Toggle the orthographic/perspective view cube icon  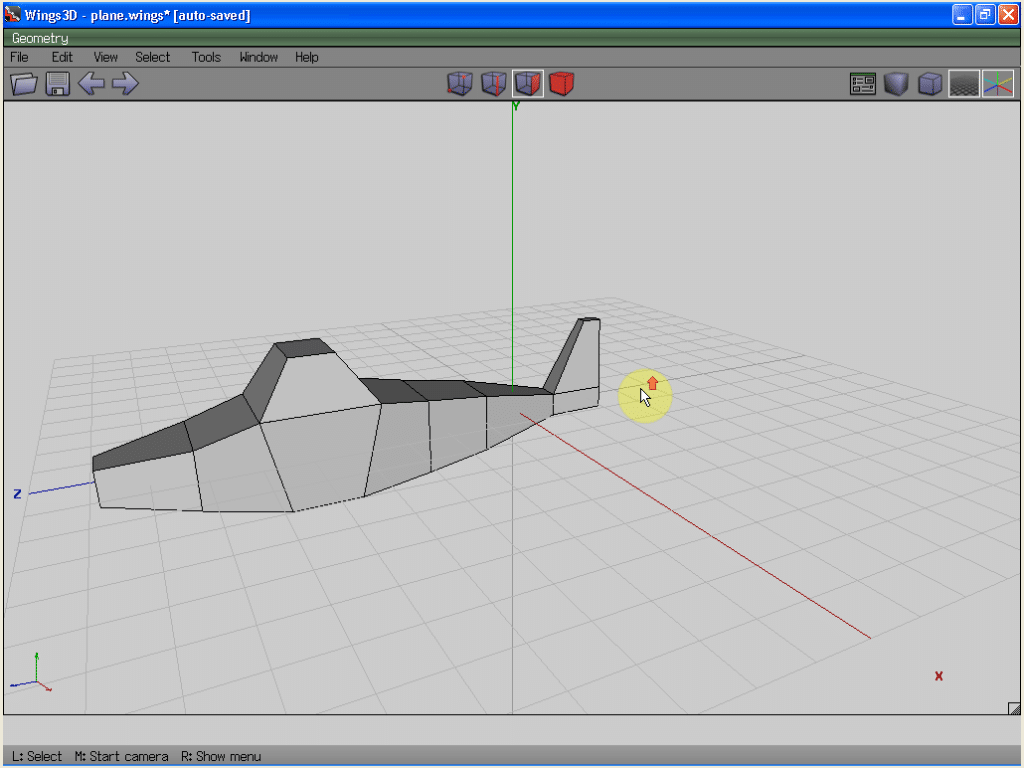[930, 84]
